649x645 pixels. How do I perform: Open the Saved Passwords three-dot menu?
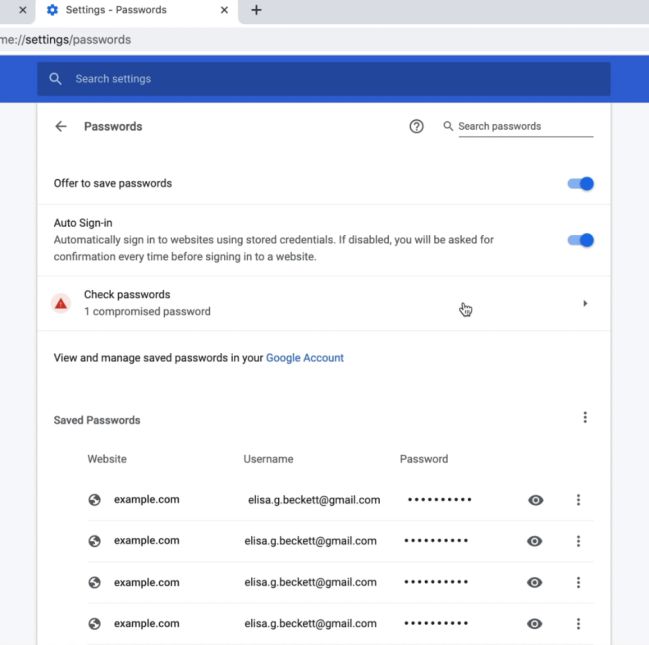point(585,417)
